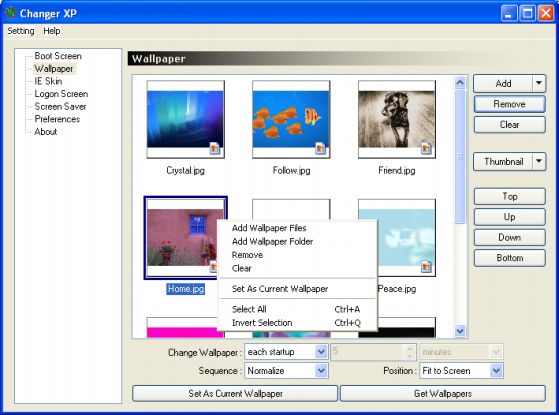559x415 pixels.
Task: Click the wallpaper list scroll up arrow
Action: point(460,83)
